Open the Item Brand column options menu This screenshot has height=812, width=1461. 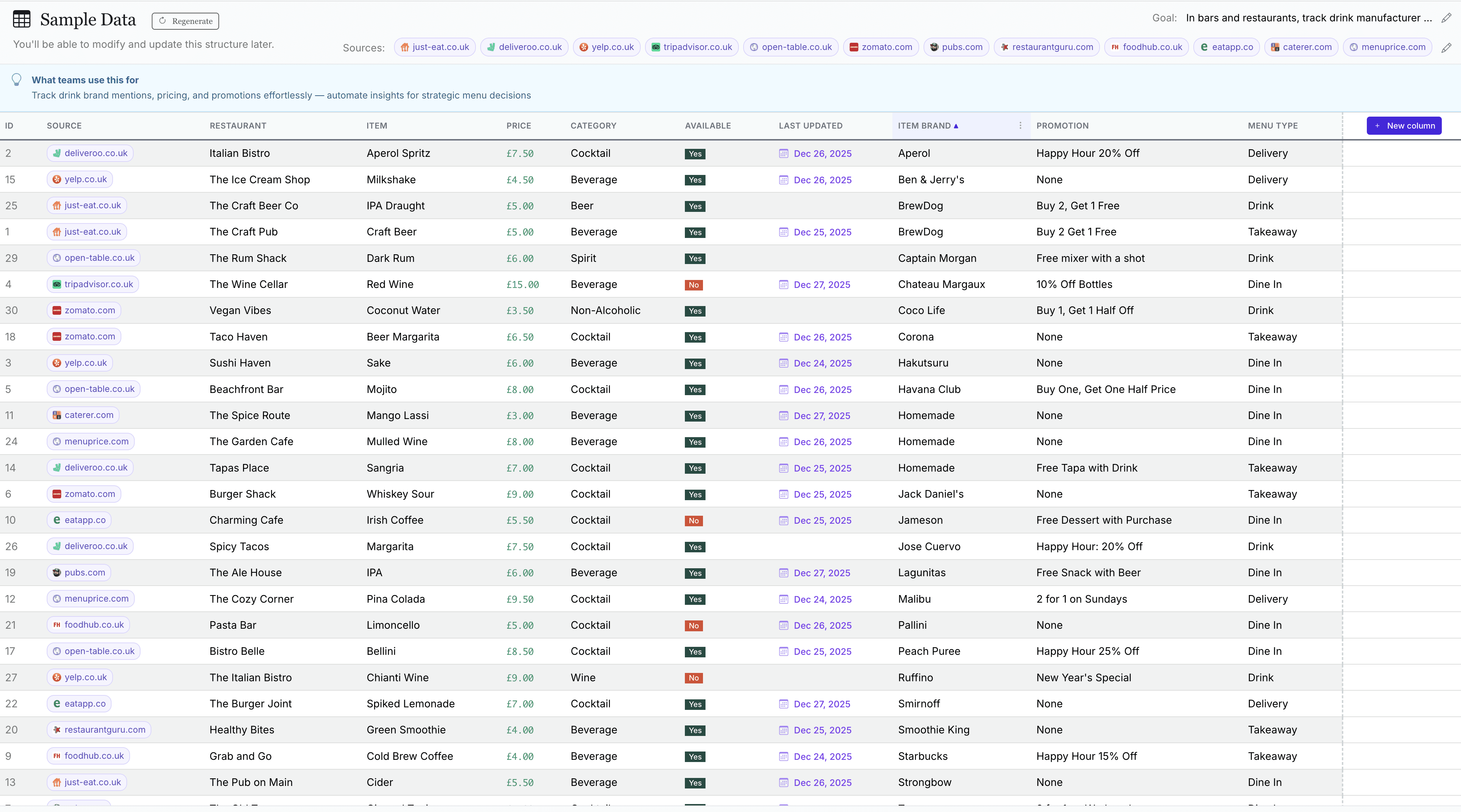coord(1020,126)
